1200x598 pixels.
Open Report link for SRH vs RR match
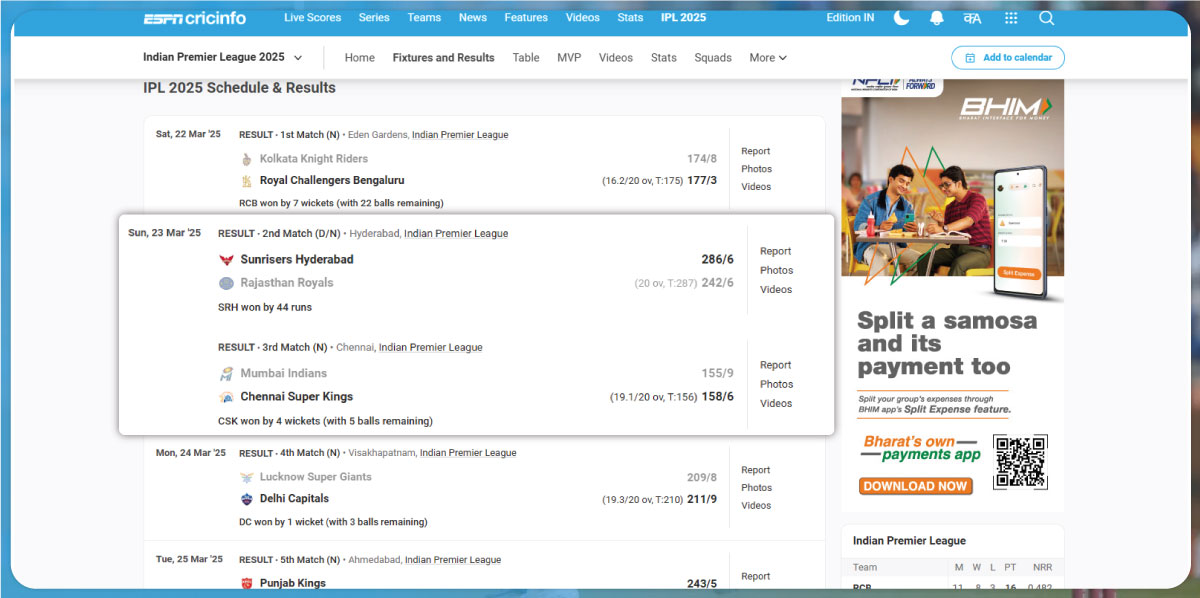(x=775, y=252)
